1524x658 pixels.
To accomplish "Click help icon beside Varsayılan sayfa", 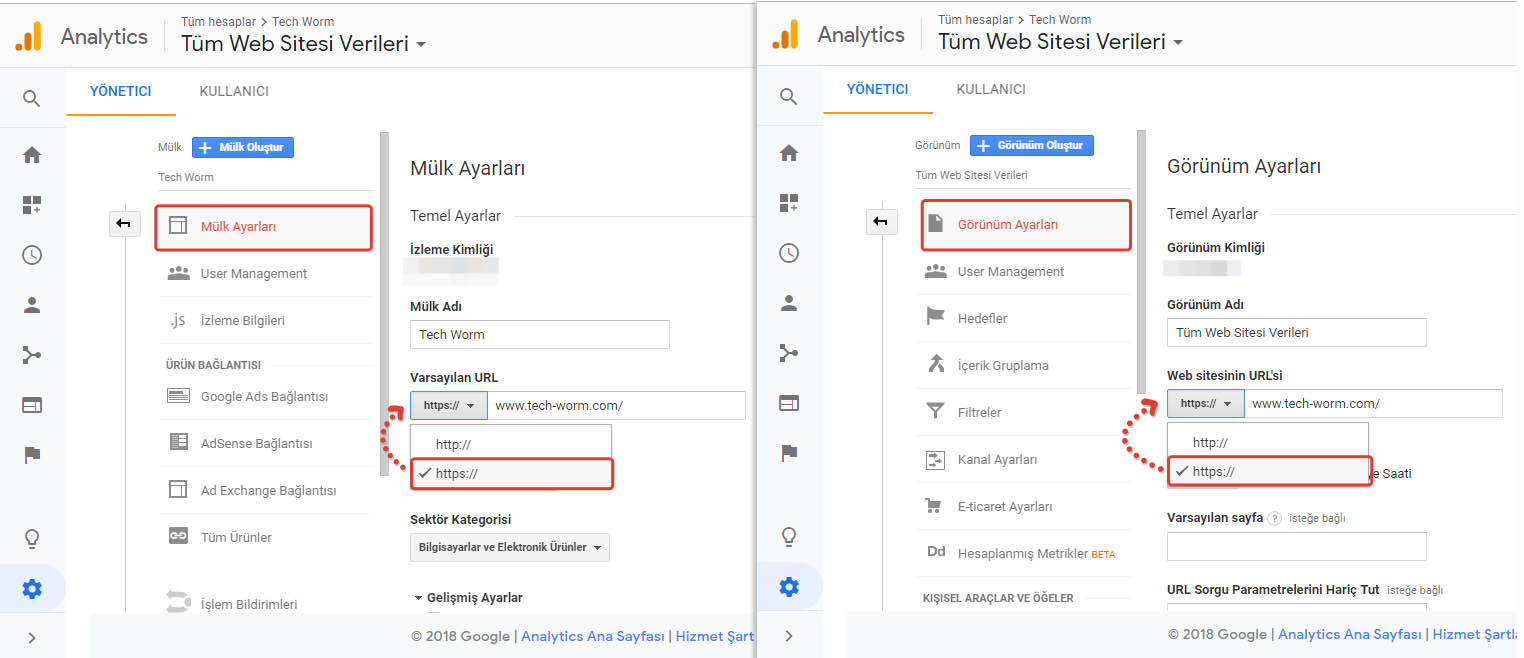I will pyautogui.click(x=1274, y=518).
